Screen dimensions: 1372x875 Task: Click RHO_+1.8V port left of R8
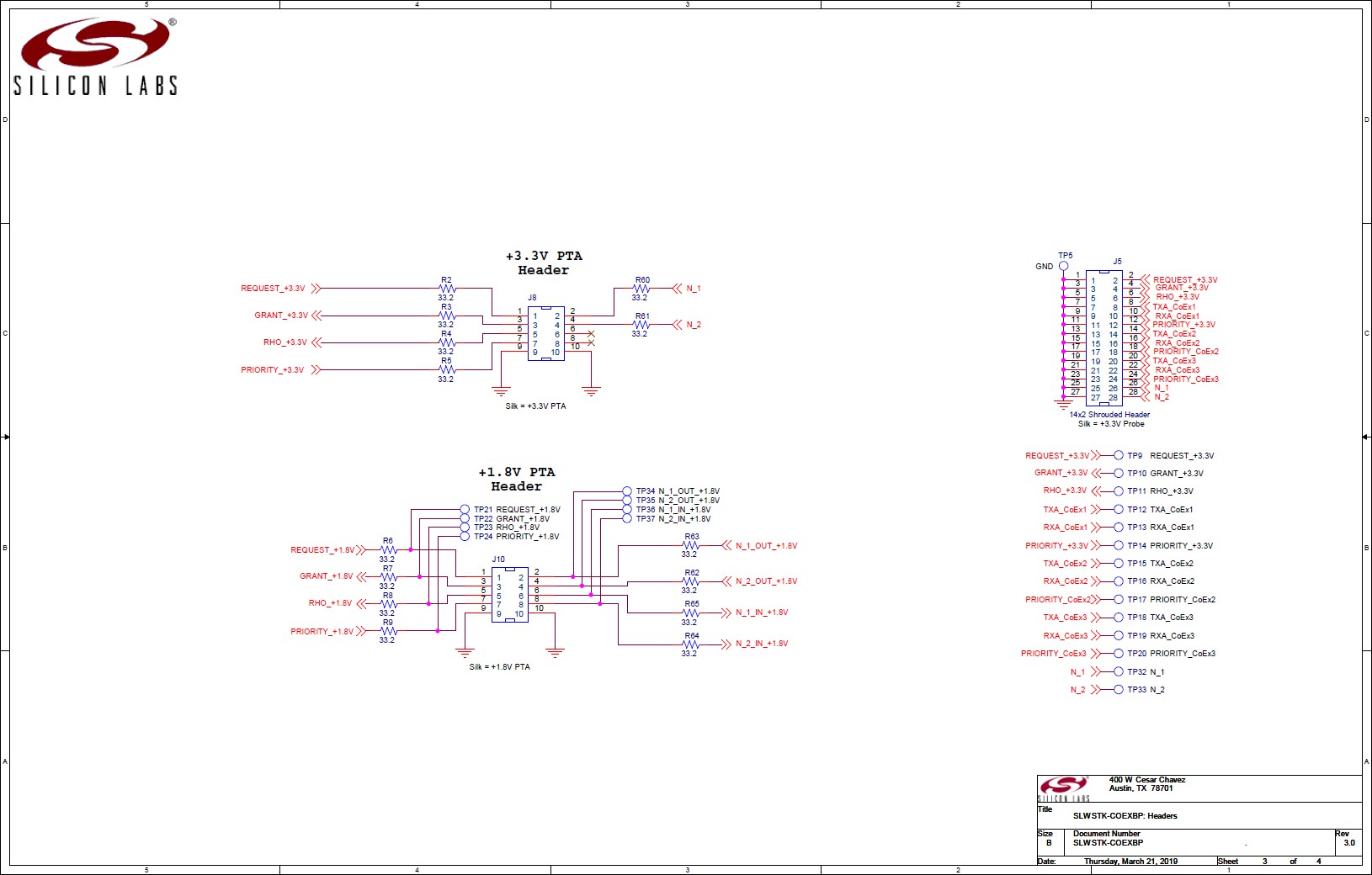tap(337, 604)
